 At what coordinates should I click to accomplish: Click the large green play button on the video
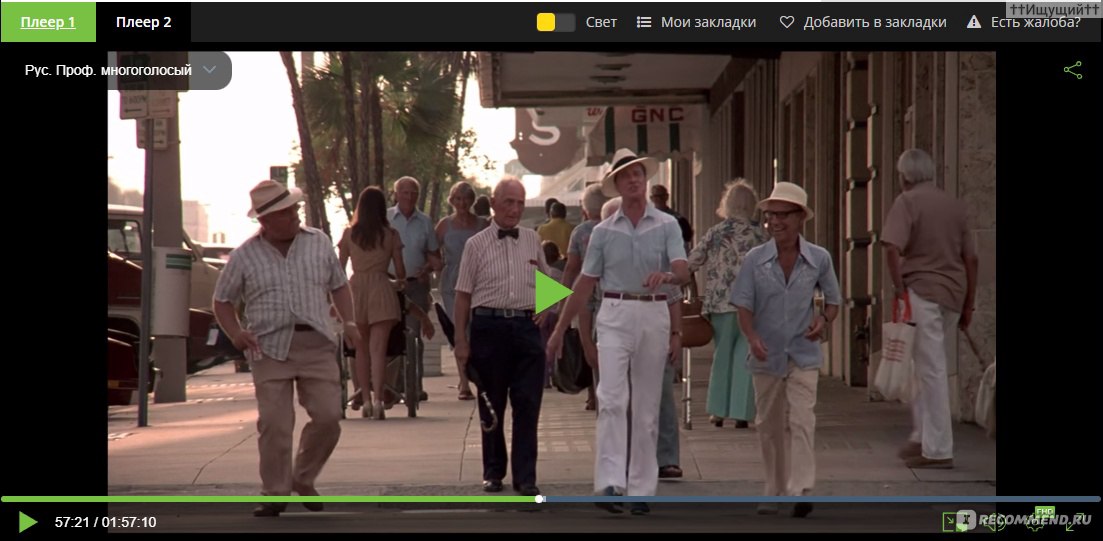point(552,292)
